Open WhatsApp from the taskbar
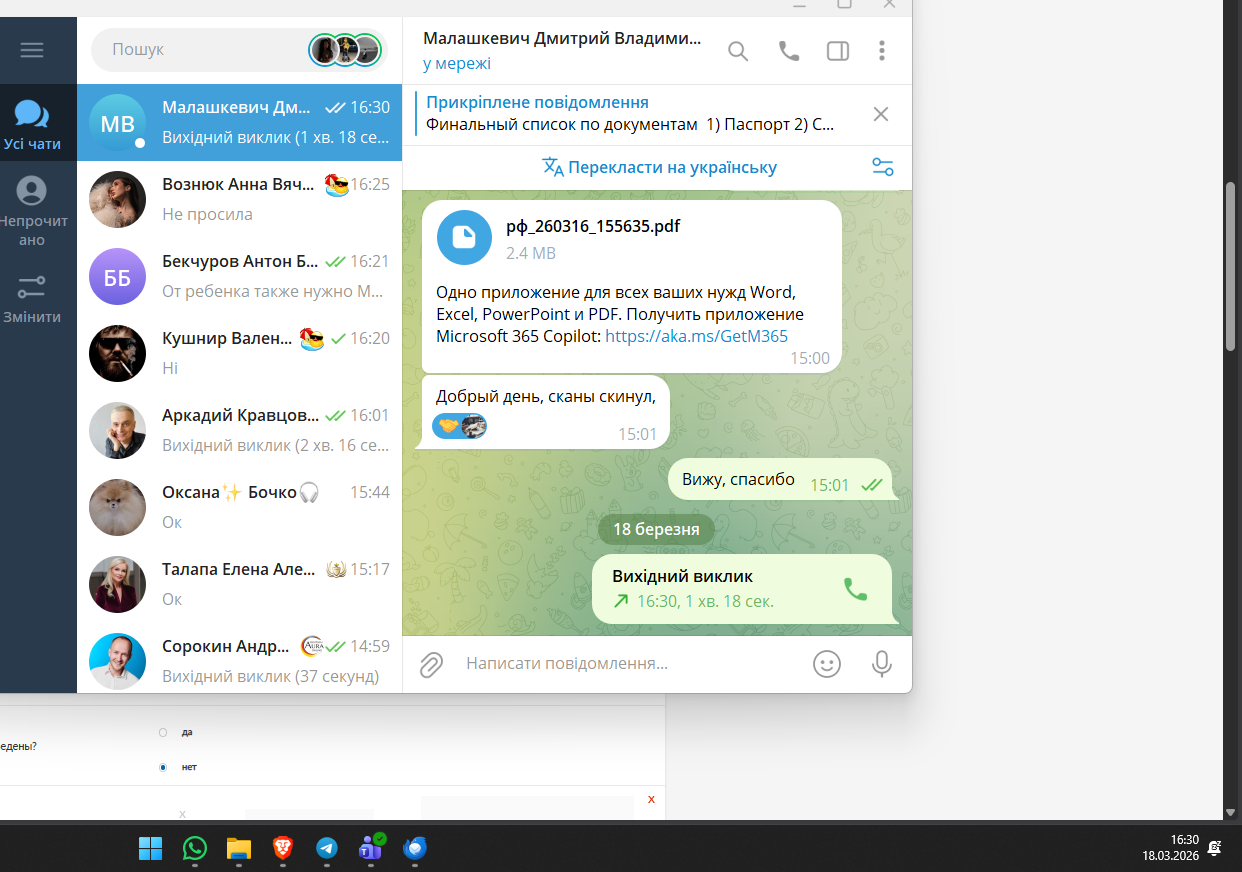 (x=194, y=848)
